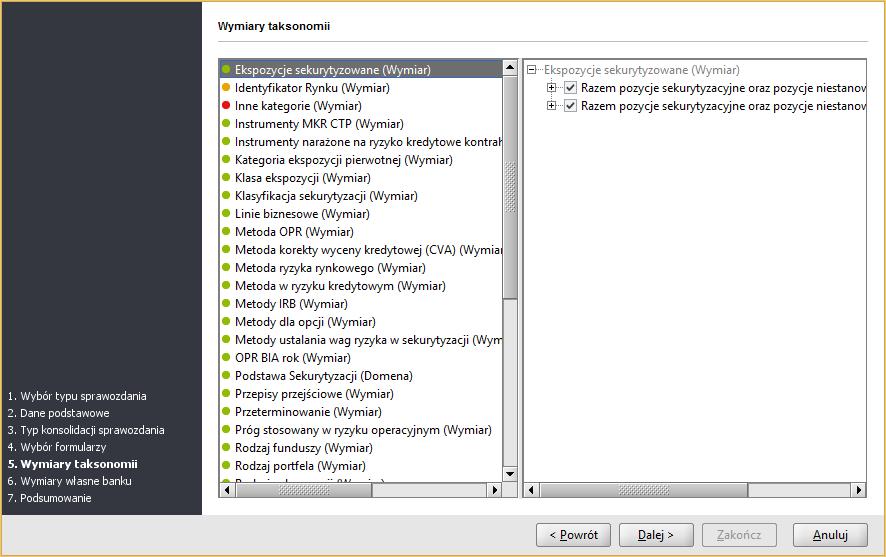Click green dot next to Klasa ekspozycji

pos(226,177)
